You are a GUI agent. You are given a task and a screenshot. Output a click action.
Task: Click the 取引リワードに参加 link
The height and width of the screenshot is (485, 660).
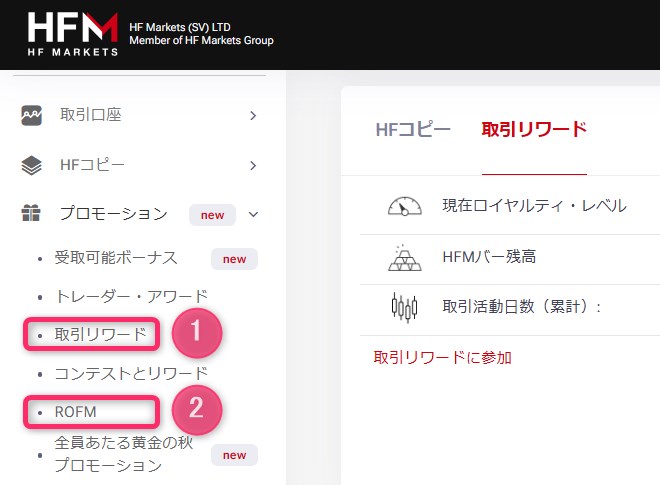tap(442, 358)
